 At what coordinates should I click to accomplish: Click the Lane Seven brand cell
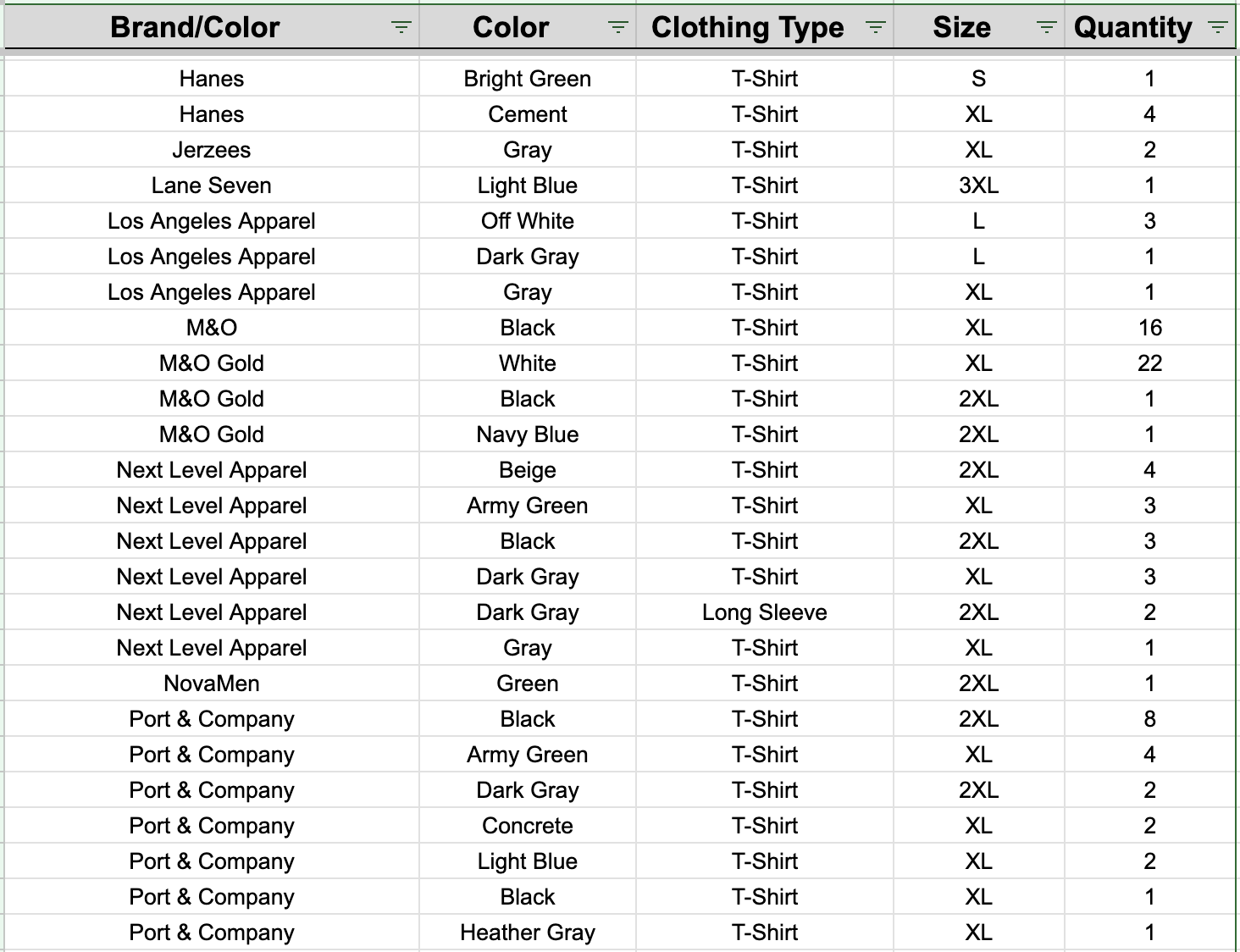[x=212, y=185]
